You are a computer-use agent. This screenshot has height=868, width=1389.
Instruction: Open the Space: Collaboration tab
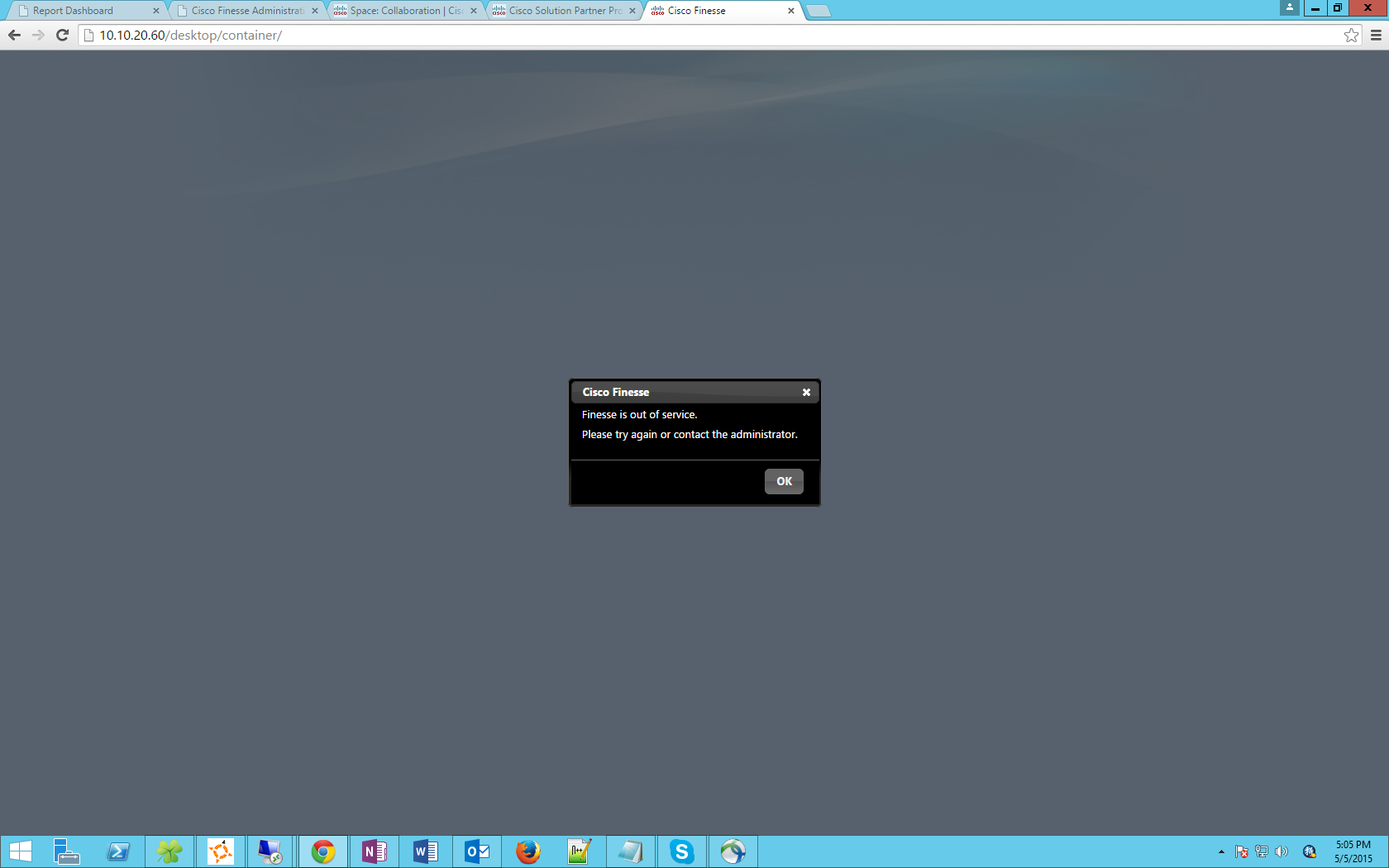[405, 11]
